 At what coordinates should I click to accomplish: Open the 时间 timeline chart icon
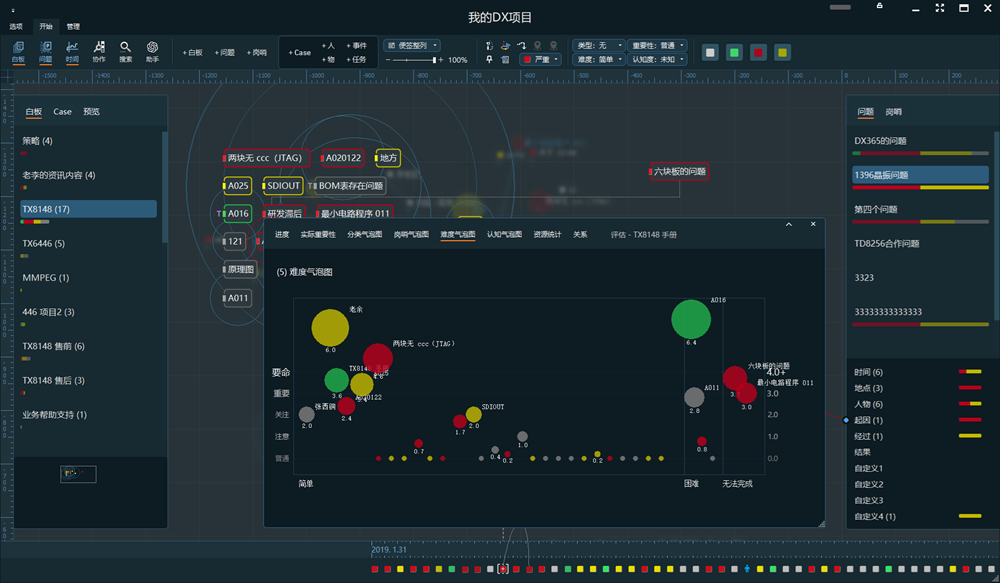(x=72, y=51)
